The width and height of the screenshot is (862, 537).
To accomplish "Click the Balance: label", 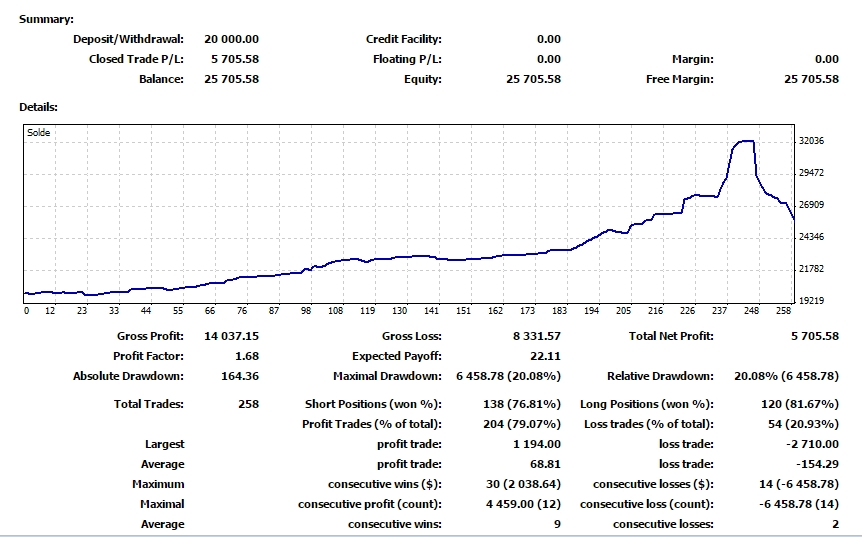I will (x=161, y=79).
